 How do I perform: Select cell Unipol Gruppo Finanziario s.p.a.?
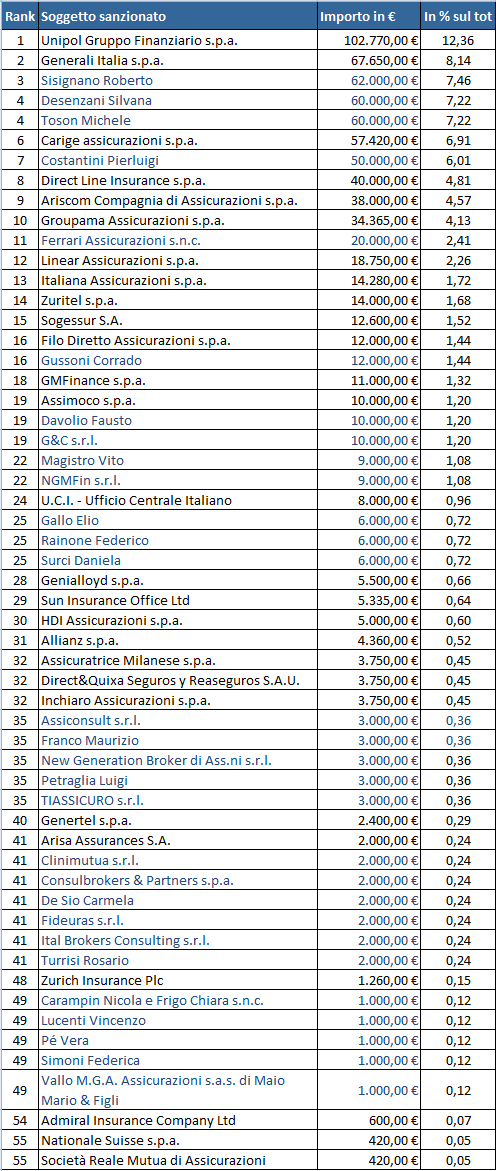coord(179,40)
